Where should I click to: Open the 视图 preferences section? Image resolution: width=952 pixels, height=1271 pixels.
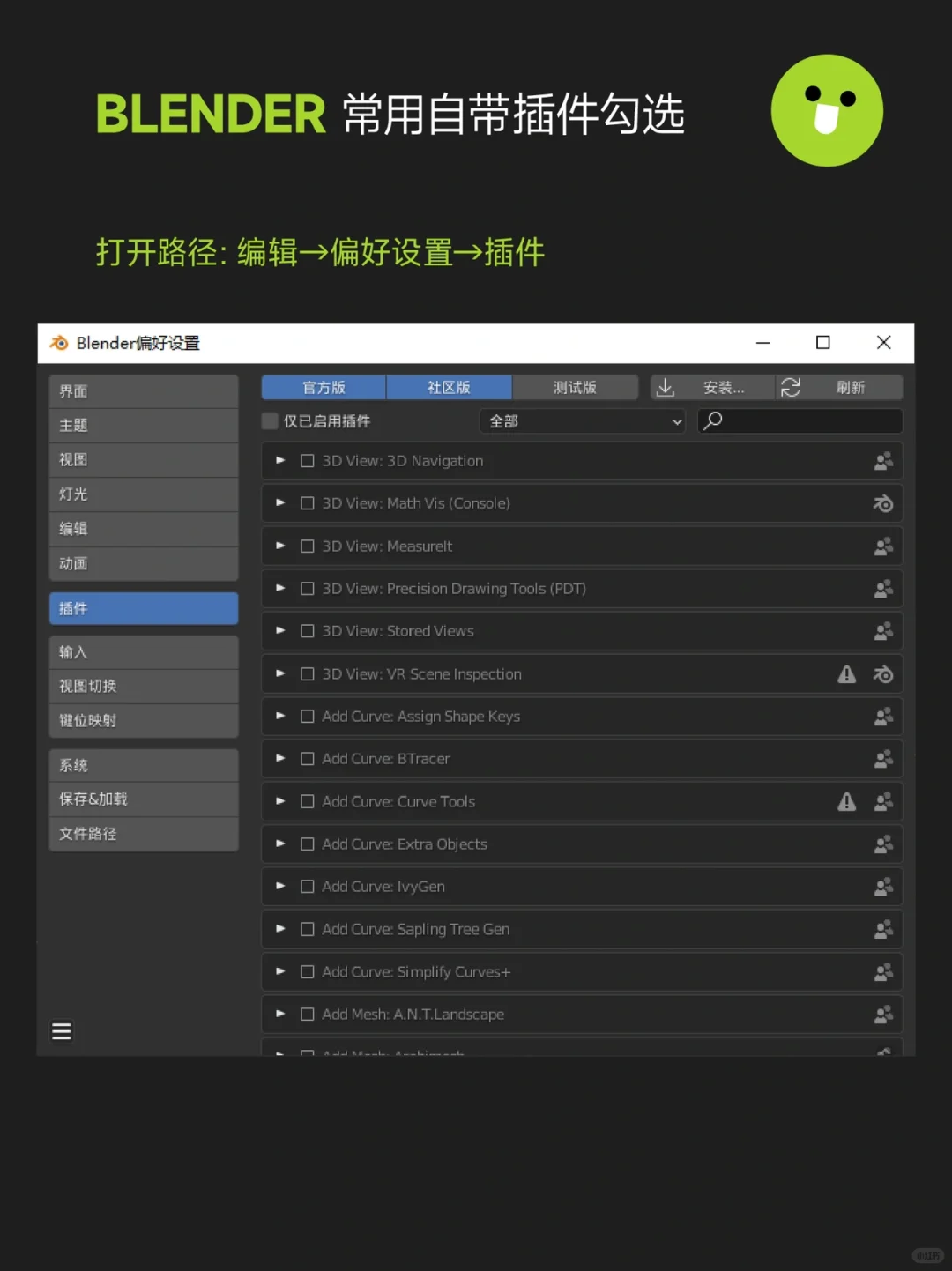144,460
